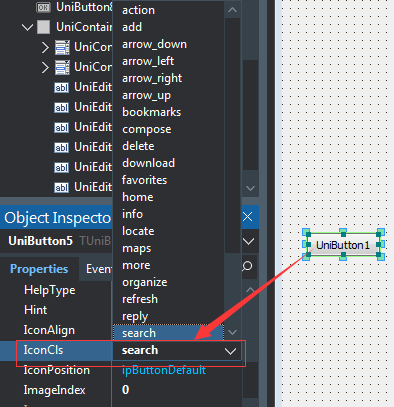Screen dimensions: 394x407
Task: Choose 'bookmarks' in the dropdown list
Action: [152, 112]
